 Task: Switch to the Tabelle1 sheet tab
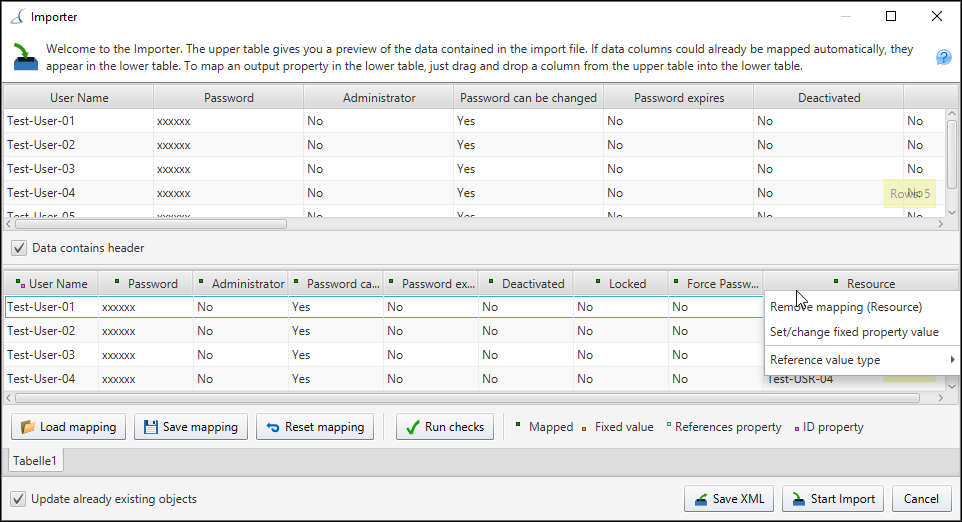pos(35,461)
